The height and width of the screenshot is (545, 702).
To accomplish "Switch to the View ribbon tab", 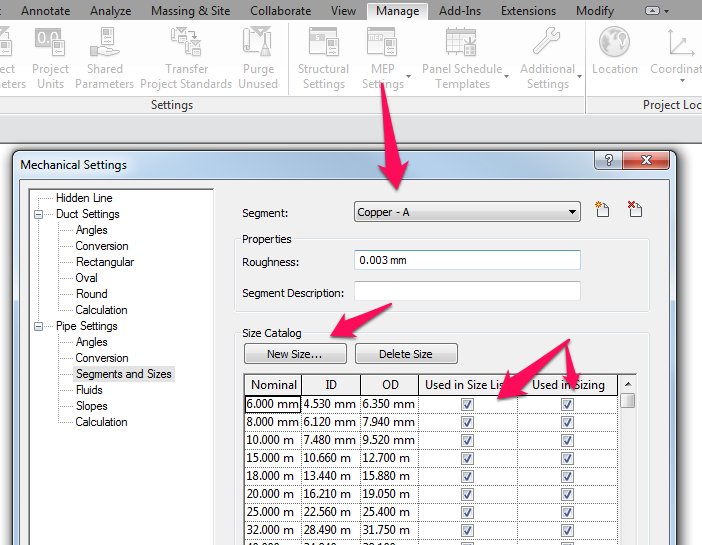I will 343,11.
